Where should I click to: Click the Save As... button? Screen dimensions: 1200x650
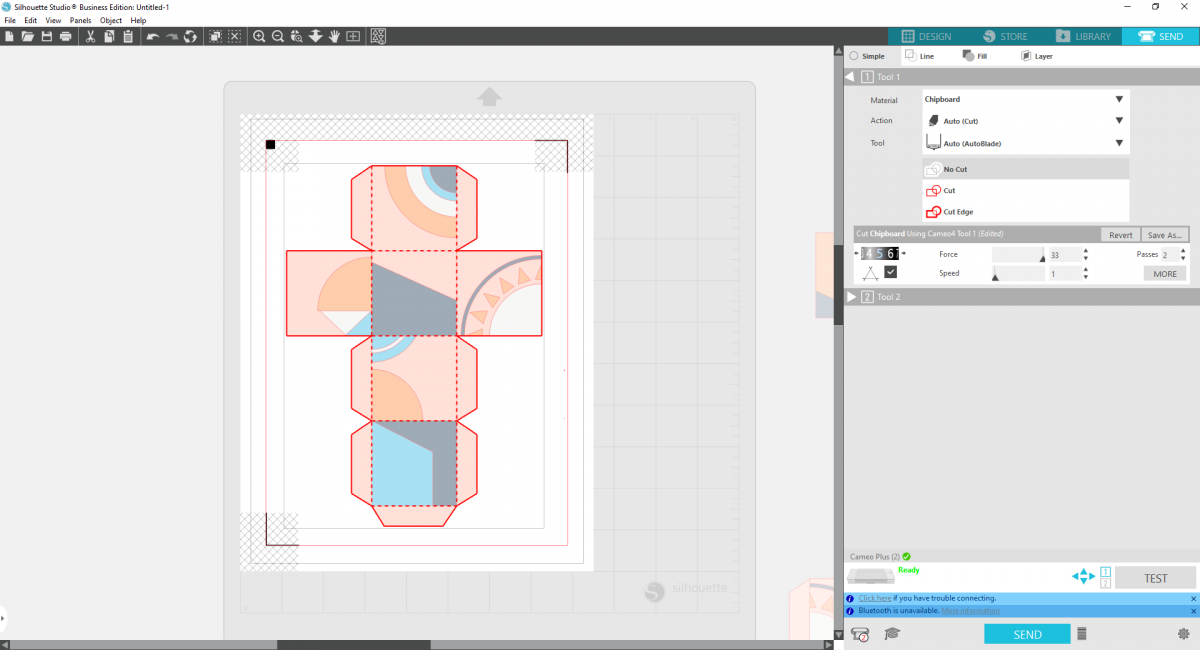[1166, 235]
